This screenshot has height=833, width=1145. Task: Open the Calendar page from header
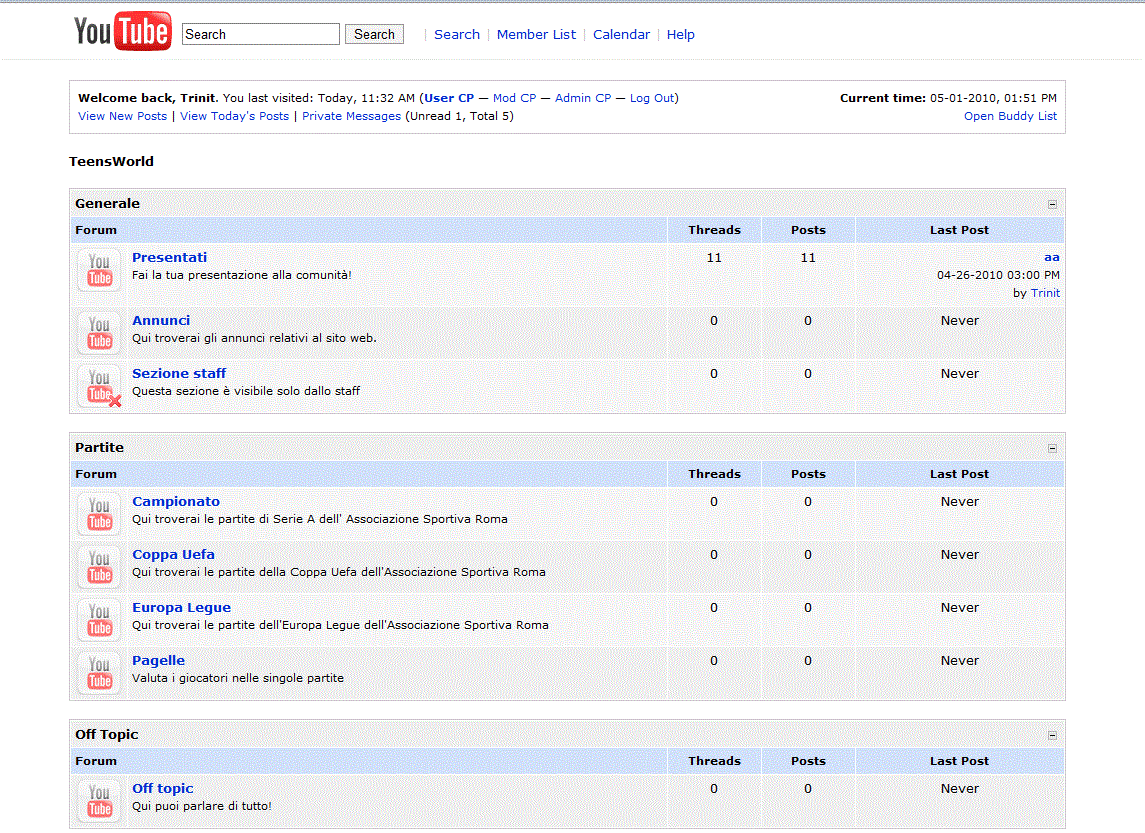tap(621, 34)
